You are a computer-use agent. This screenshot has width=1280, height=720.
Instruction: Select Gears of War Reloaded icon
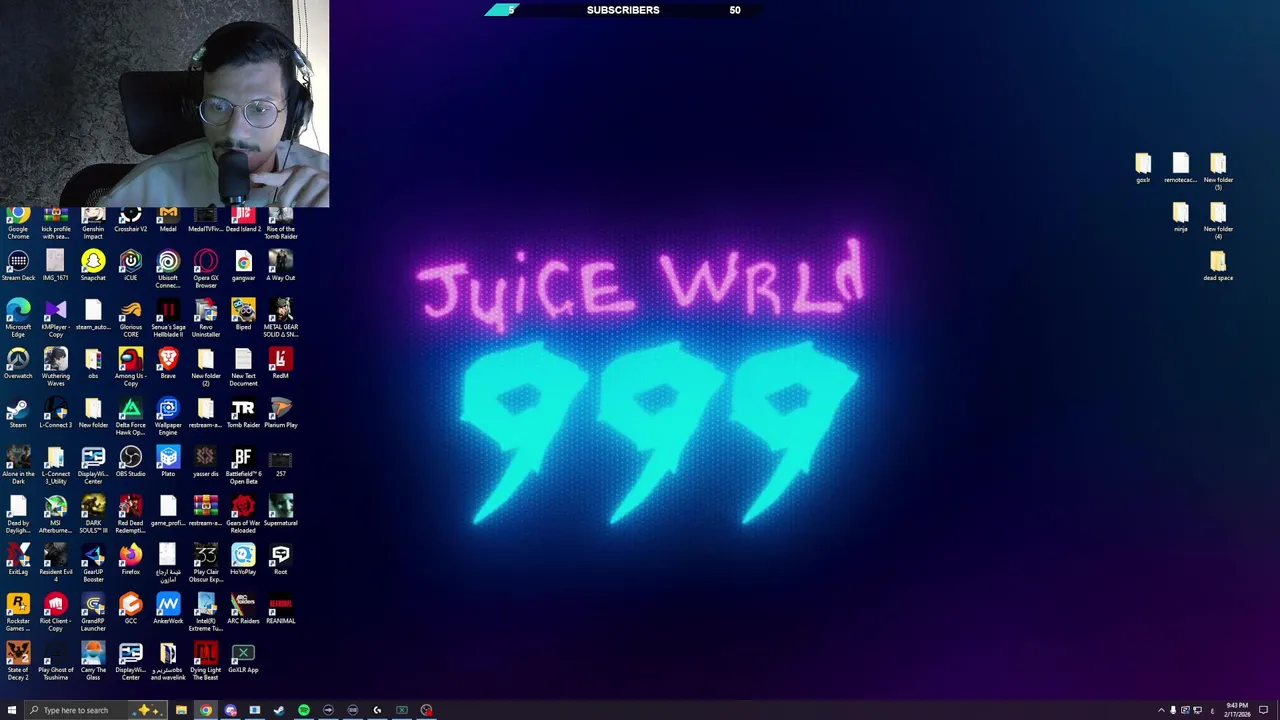point(243,515)
